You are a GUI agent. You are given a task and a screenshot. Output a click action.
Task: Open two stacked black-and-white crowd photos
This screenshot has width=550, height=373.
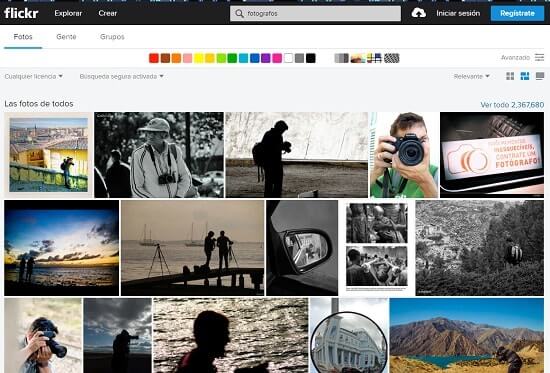pos(377,248)
